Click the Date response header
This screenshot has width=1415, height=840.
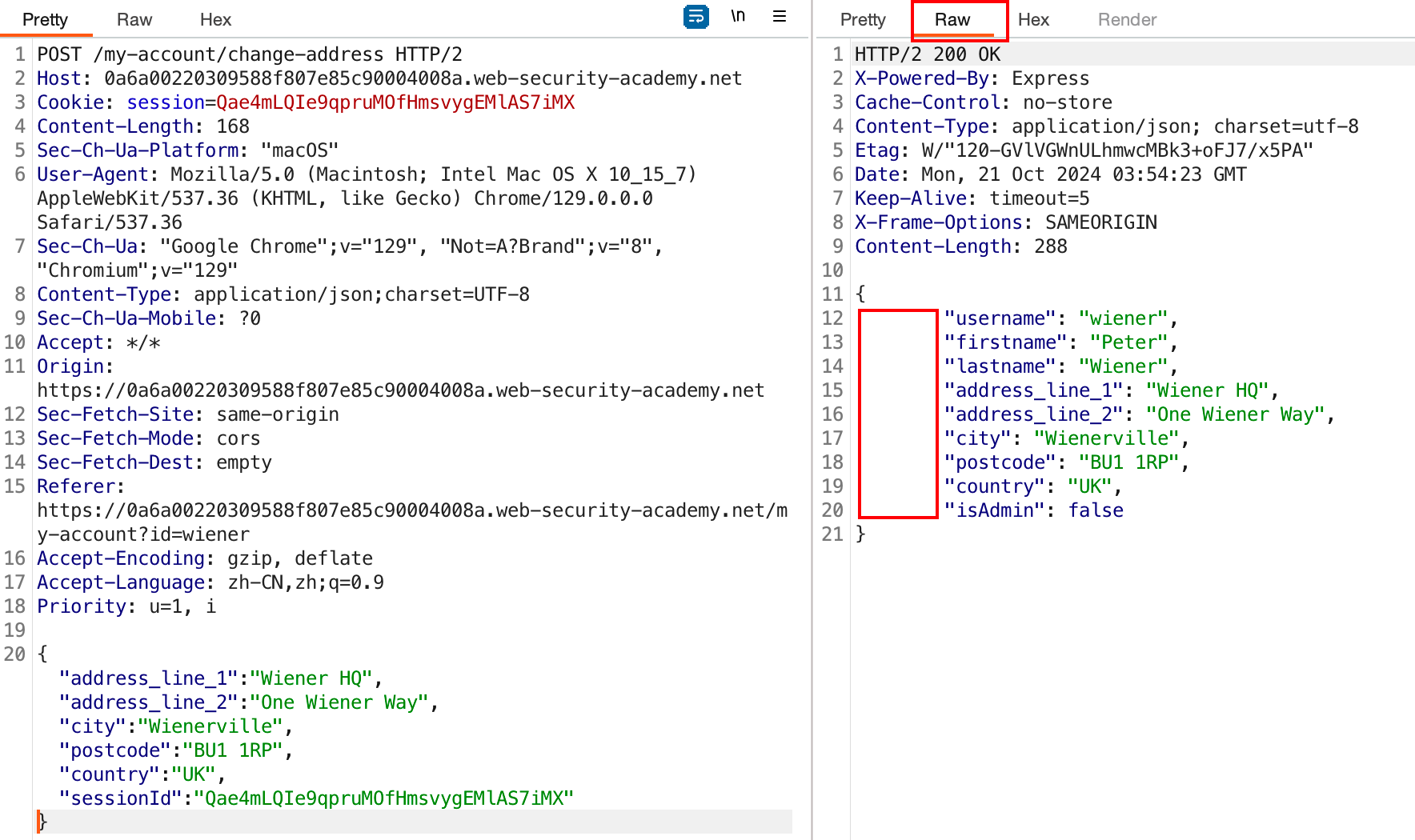point(1051,174)
